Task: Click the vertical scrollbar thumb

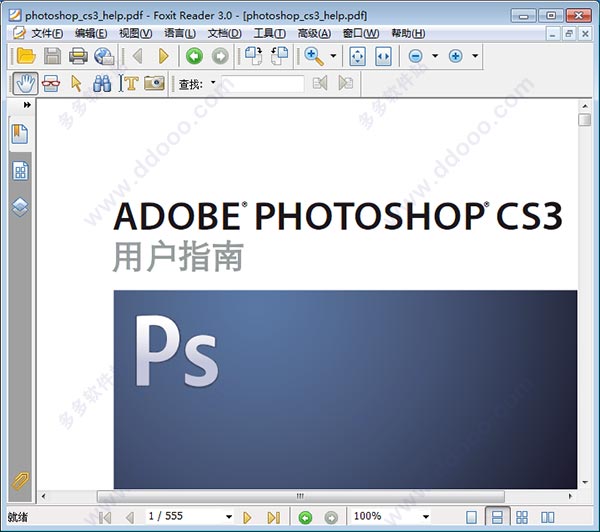Action: point(584,119)
